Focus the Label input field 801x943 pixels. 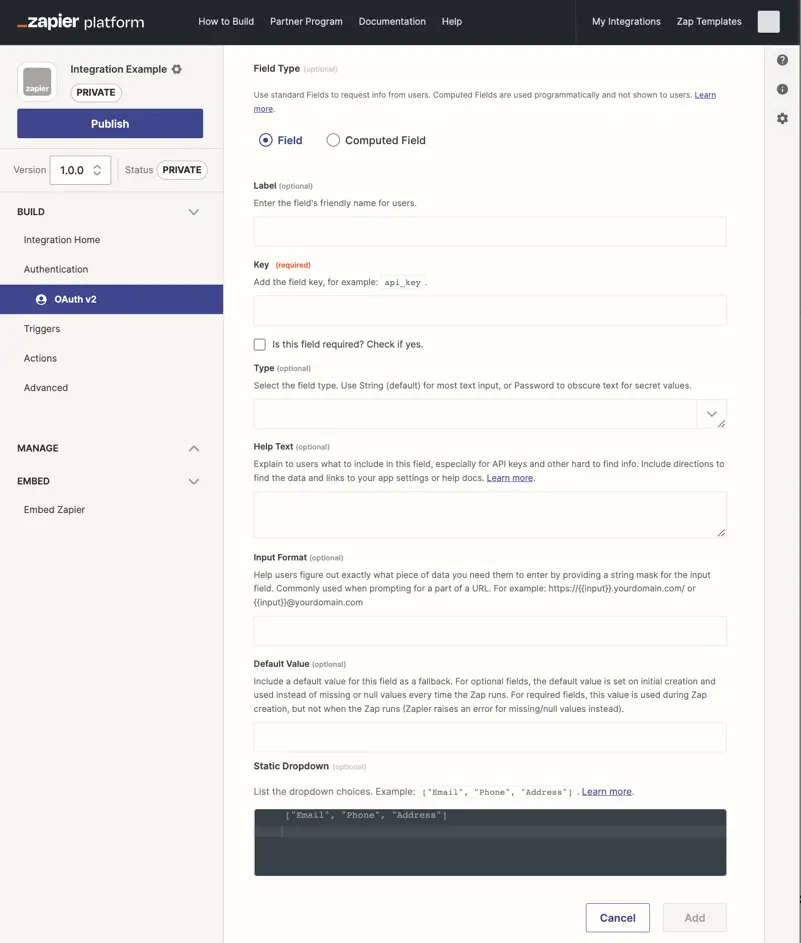490,232
